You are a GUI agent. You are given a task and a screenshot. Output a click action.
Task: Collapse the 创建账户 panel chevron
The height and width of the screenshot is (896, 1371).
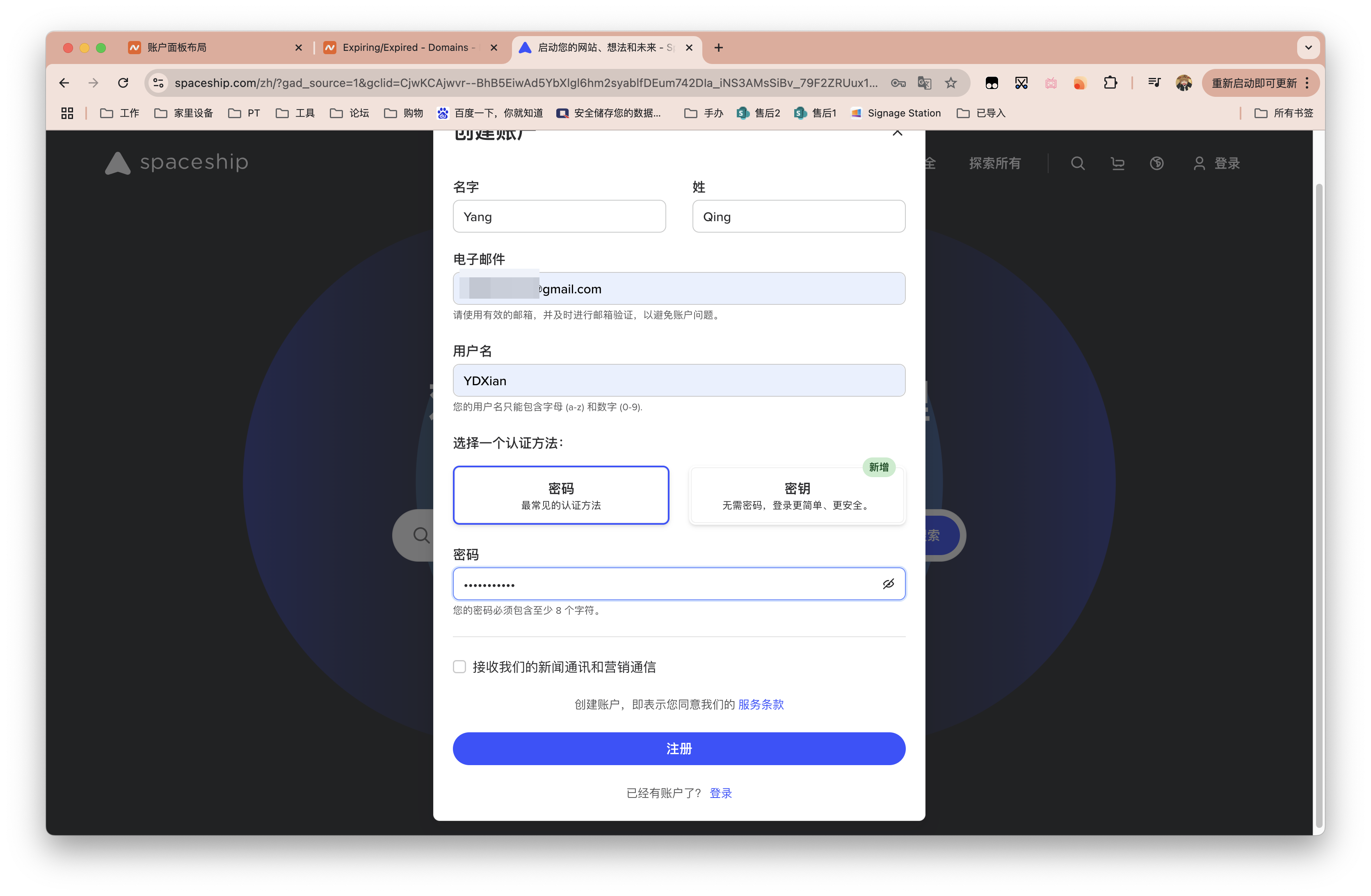point(898,133)
